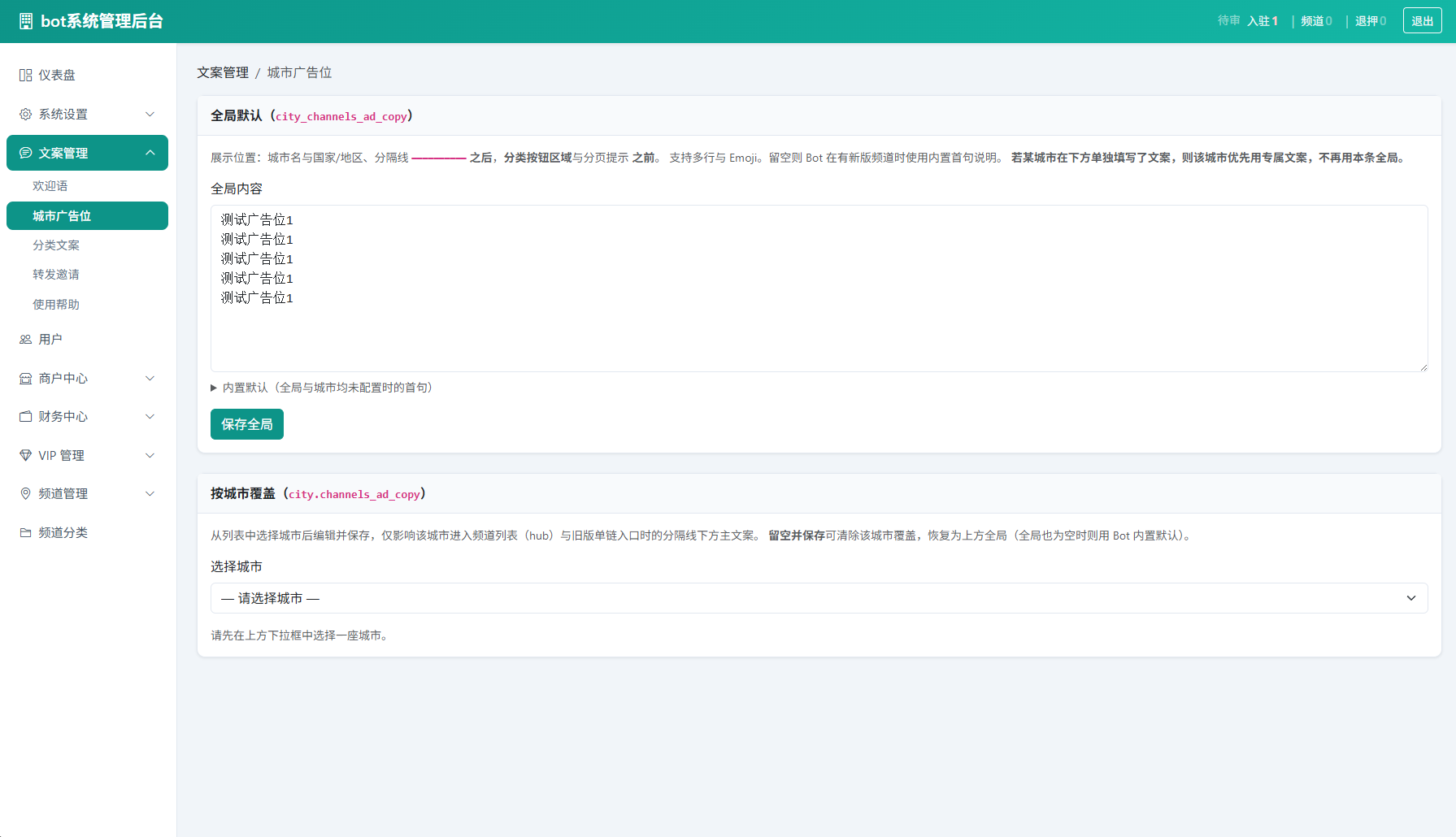Collapse the 文案管理 menu chevron
Viewport: 1456px width, 837px height.
coord(150,153)
